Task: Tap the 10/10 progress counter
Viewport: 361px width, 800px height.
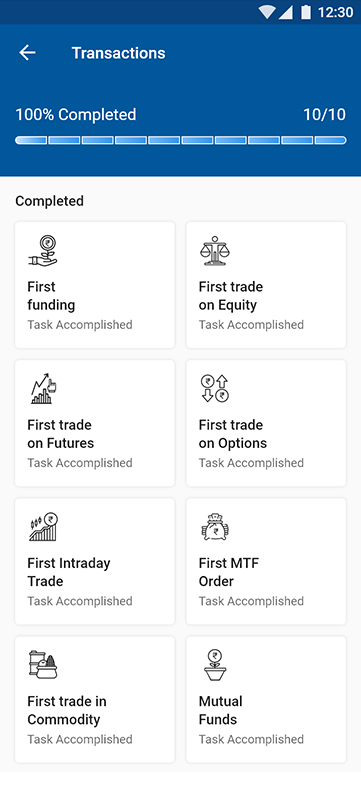Action: tap(324, 114)
